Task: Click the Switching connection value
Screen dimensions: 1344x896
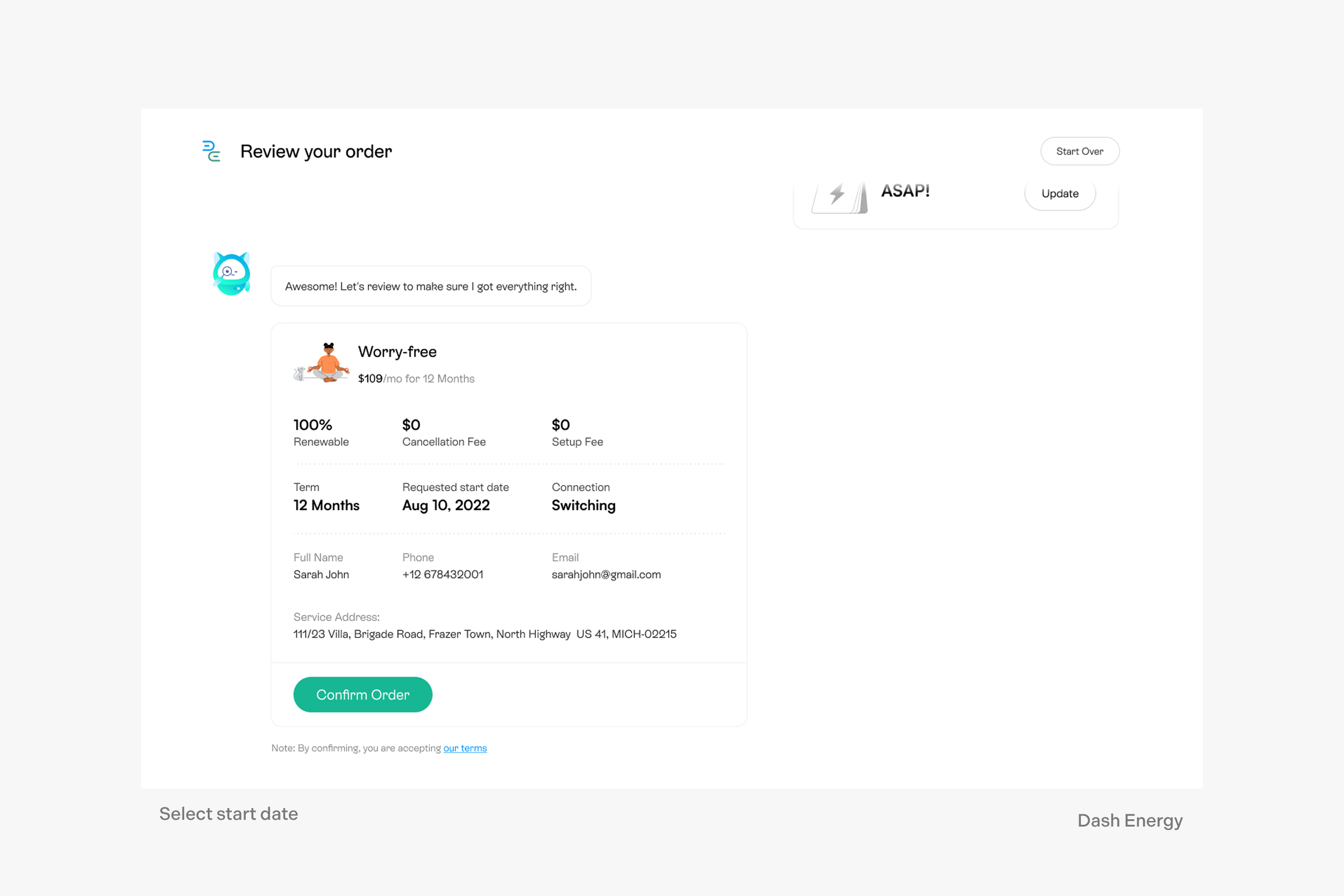Action: click(584, 505)
